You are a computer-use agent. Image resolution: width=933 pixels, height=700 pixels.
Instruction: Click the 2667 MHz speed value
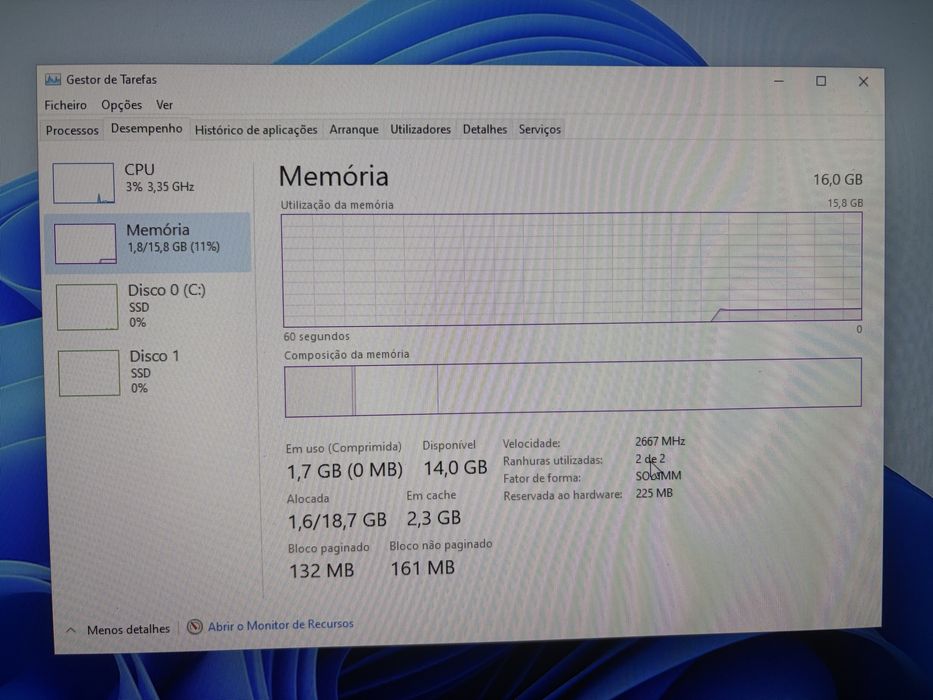tap(660, 442)
